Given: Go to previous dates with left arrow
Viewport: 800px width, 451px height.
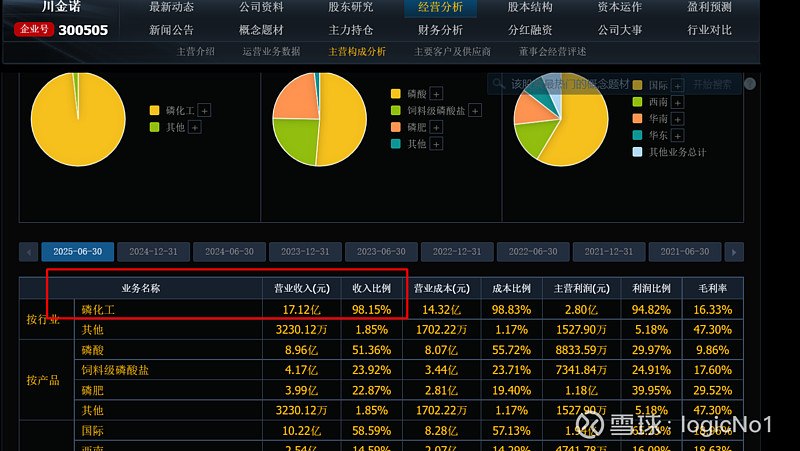Looking at the screenshot, I should click(29, 252).
